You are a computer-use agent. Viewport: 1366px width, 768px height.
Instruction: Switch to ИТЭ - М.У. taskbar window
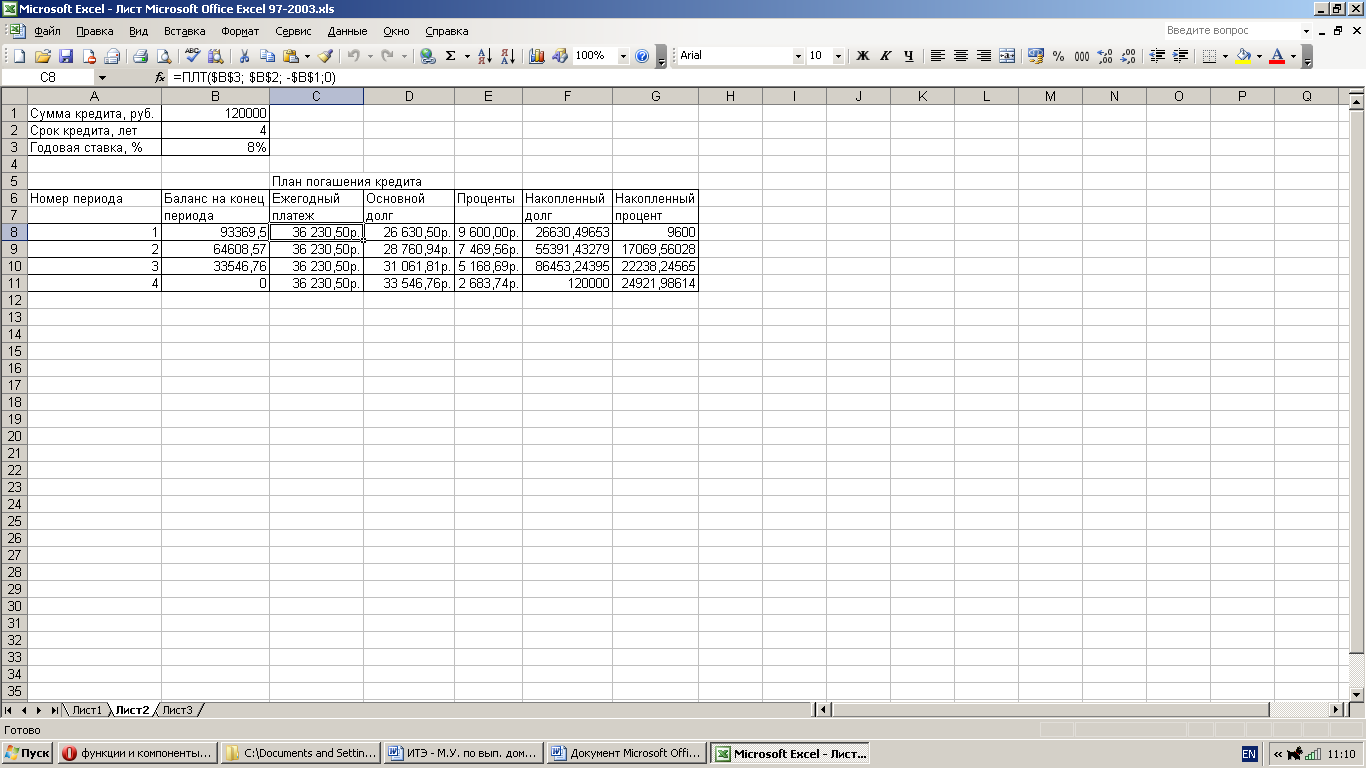[464, 753]
